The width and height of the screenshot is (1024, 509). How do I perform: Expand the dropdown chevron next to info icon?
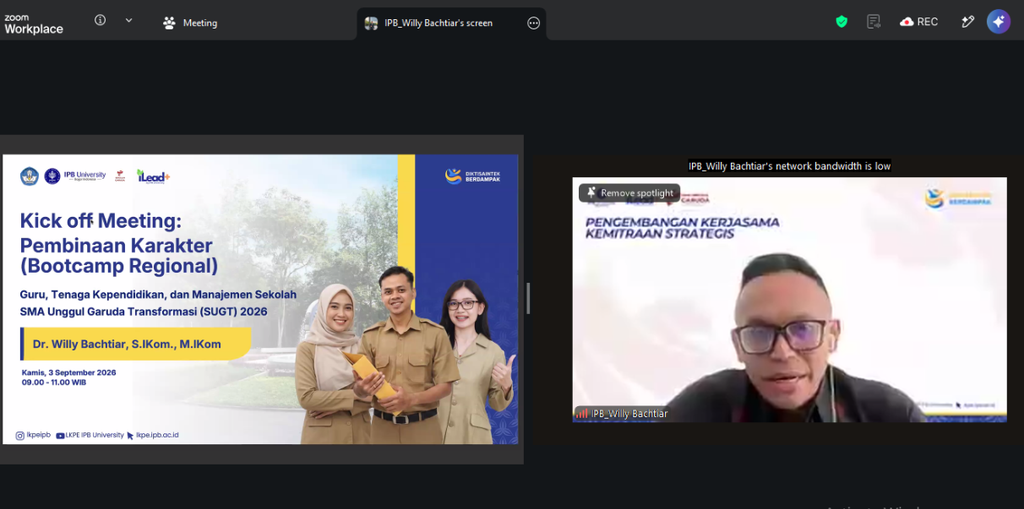pos(129,20)
